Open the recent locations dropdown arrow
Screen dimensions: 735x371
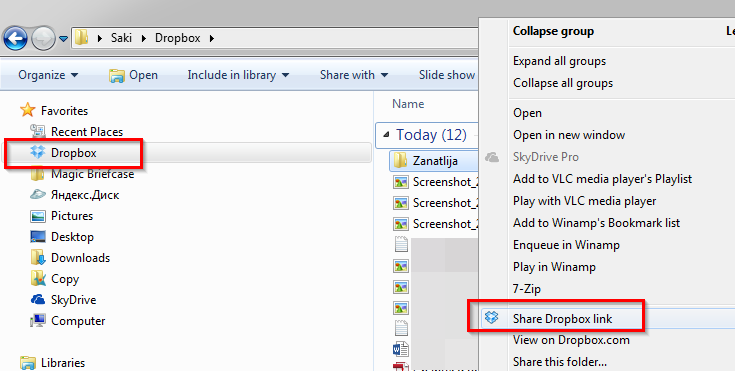point(63,38)
